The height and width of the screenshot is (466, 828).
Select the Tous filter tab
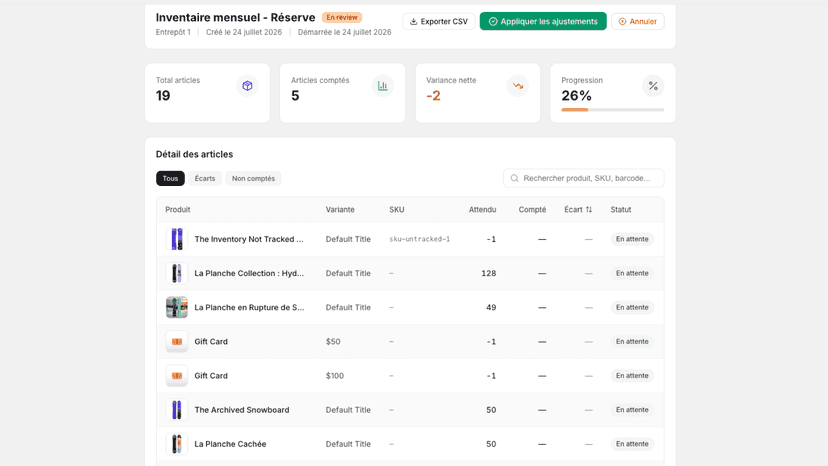170,179
